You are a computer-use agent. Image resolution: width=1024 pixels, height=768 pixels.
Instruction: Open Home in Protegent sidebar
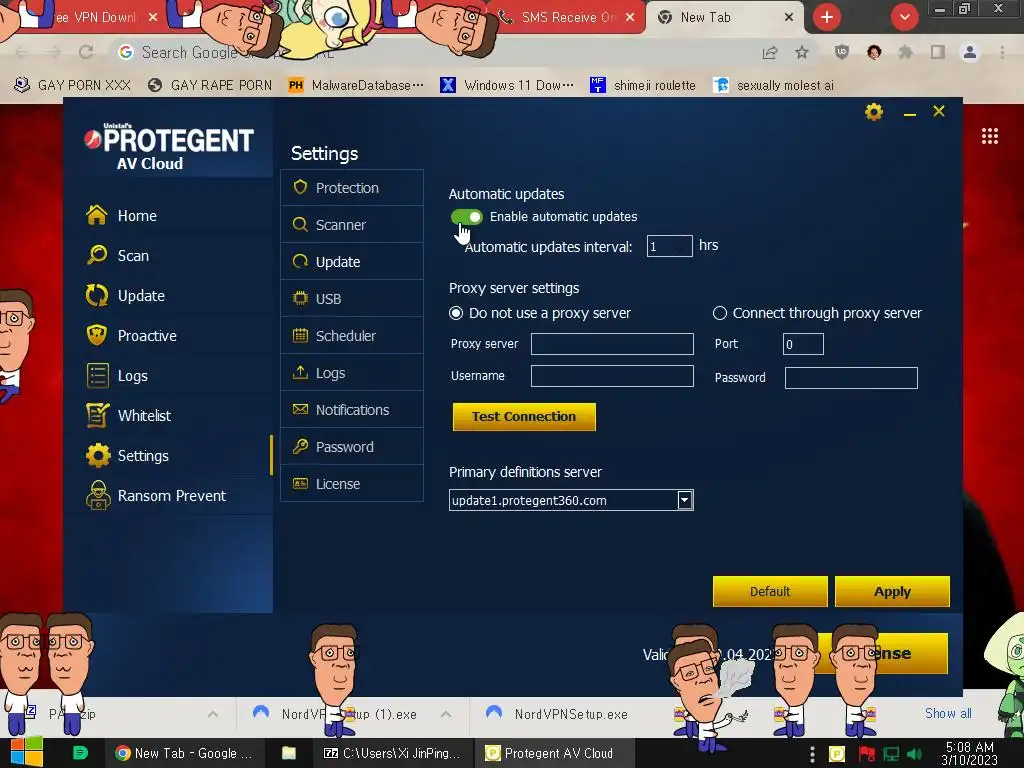[x=136, y=216]
